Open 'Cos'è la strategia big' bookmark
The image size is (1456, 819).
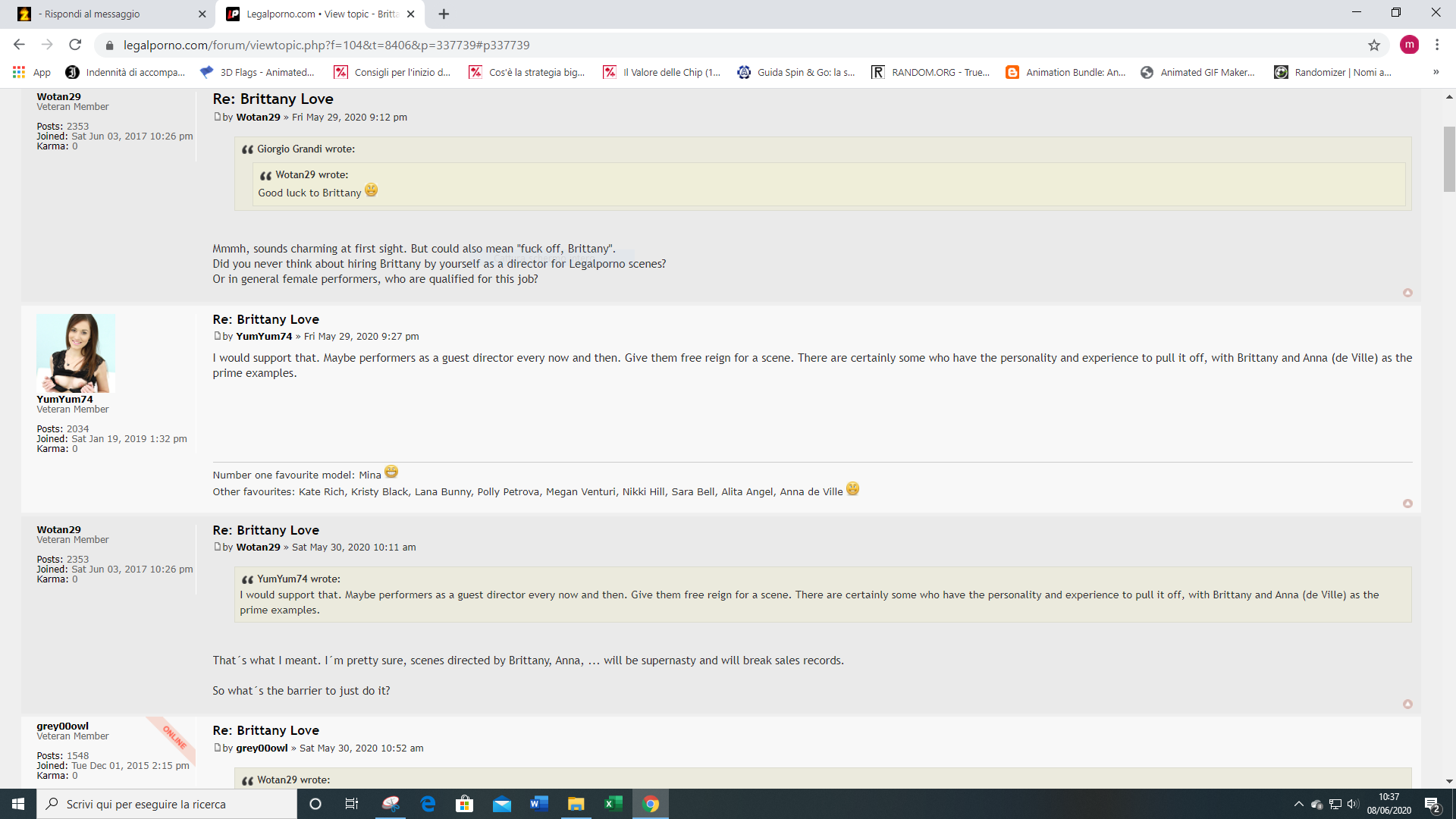527,72
